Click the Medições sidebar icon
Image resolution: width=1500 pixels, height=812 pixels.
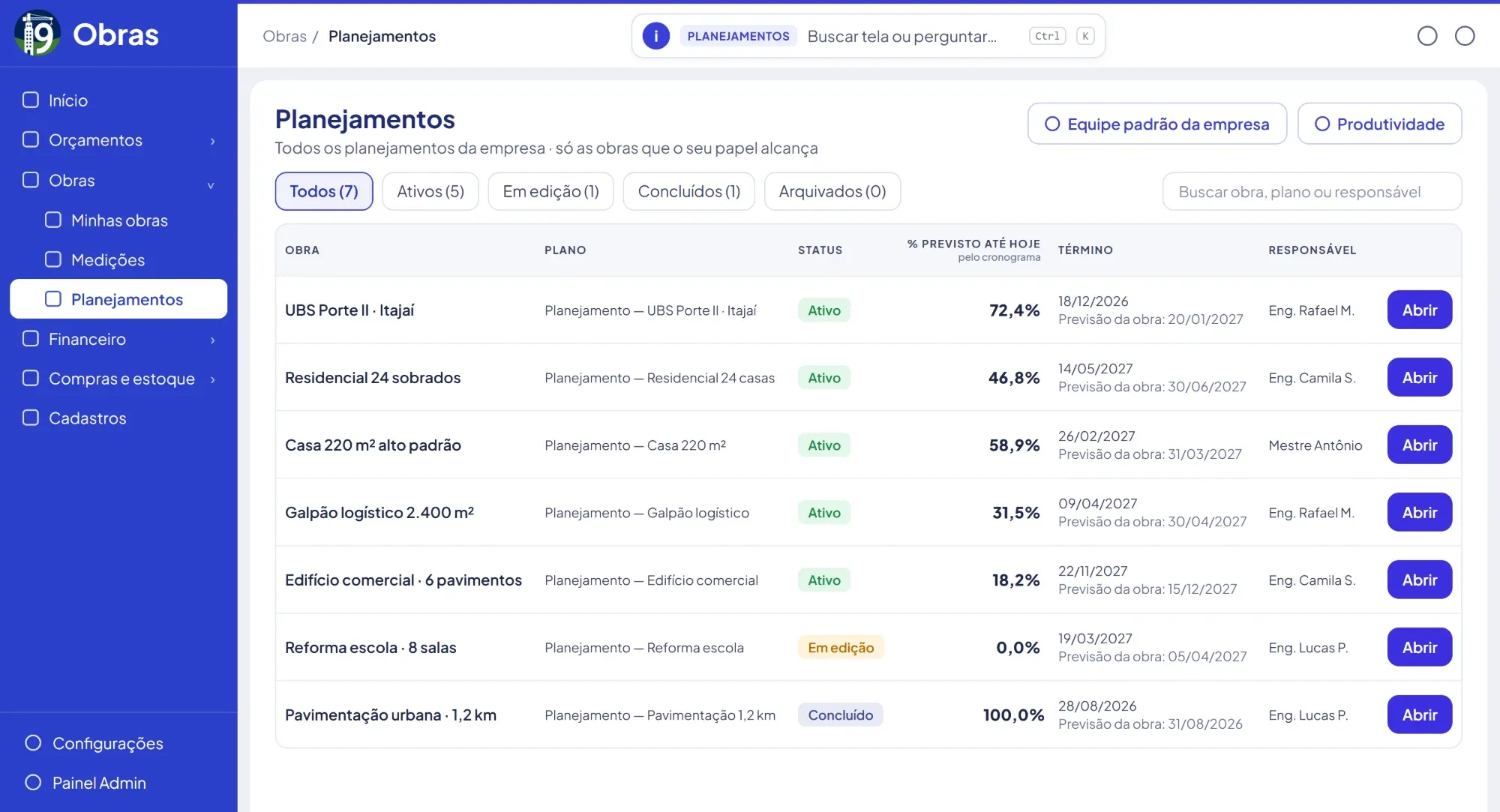click(53, 259)
